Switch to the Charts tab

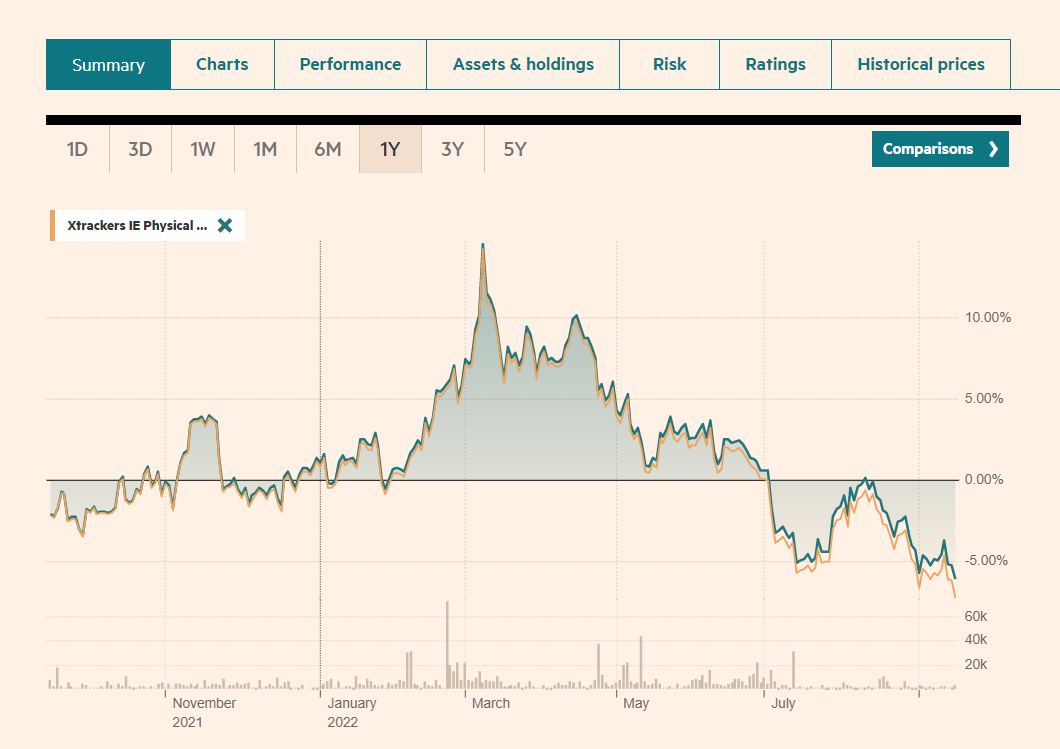pyautogui.click(x=222, y=65)
